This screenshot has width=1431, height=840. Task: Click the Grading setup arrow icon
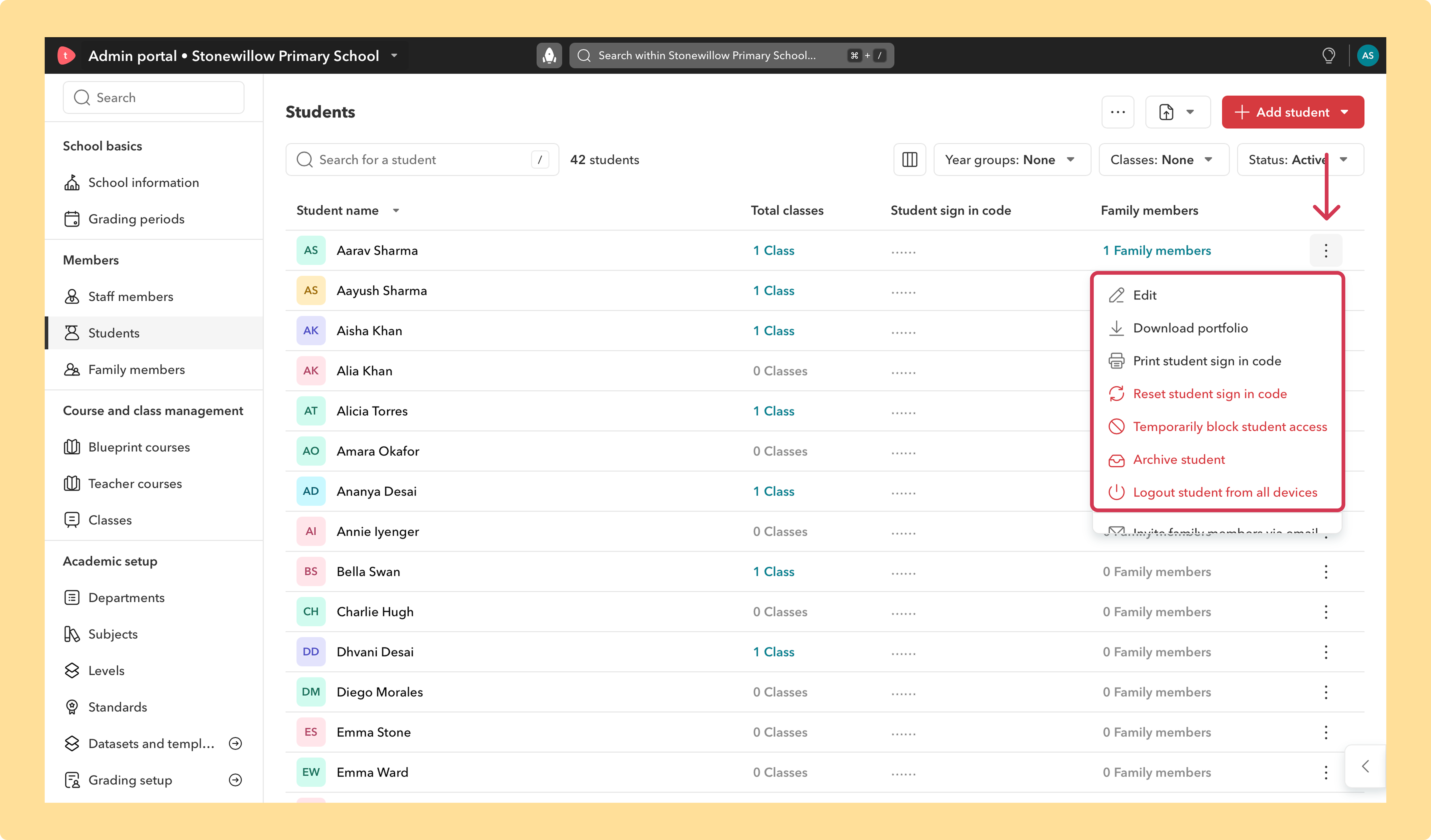point(235,780)
